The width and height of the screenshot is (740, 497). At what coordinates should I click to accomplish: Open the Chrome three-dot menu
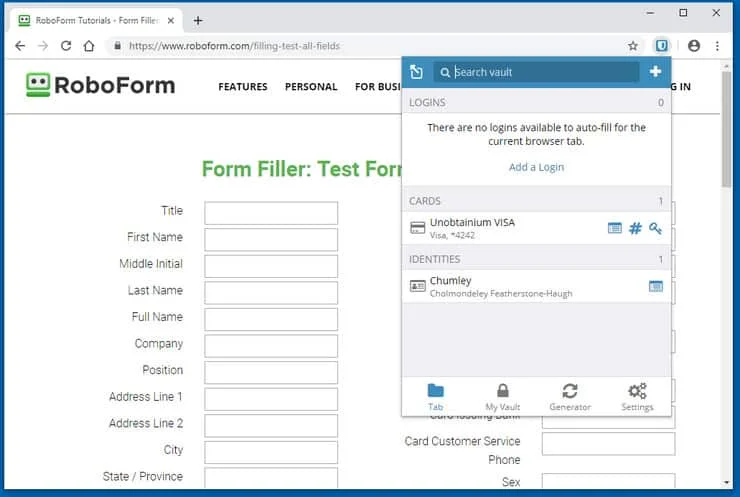click(x=717, y=46)
